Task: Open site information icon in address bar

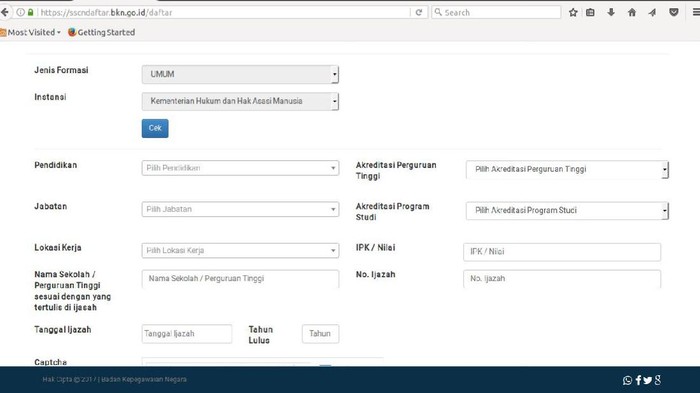Action: 21,13
